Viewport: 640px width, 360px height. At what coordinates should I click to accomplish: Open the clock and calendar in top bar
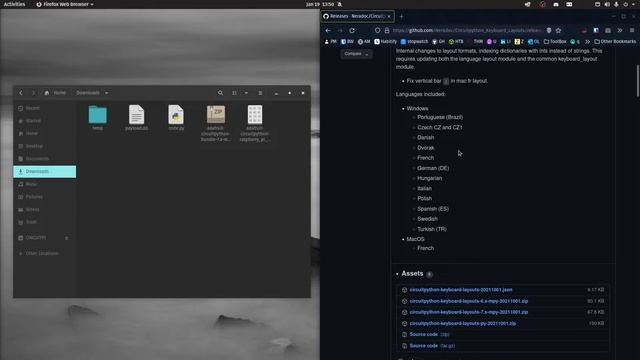[x=320, y=4]
